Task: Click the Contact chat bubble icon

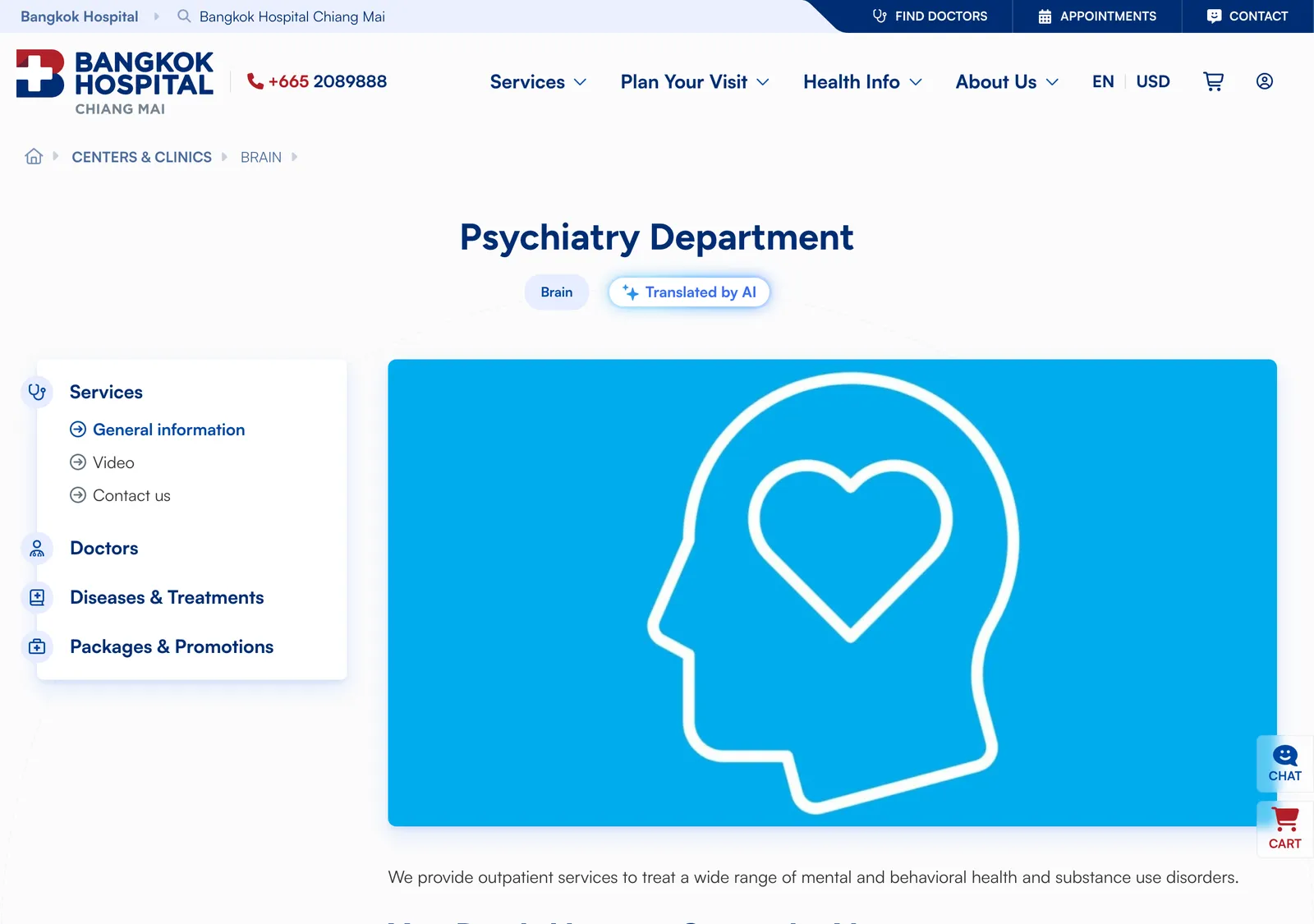Action: tap(1214, 16)
